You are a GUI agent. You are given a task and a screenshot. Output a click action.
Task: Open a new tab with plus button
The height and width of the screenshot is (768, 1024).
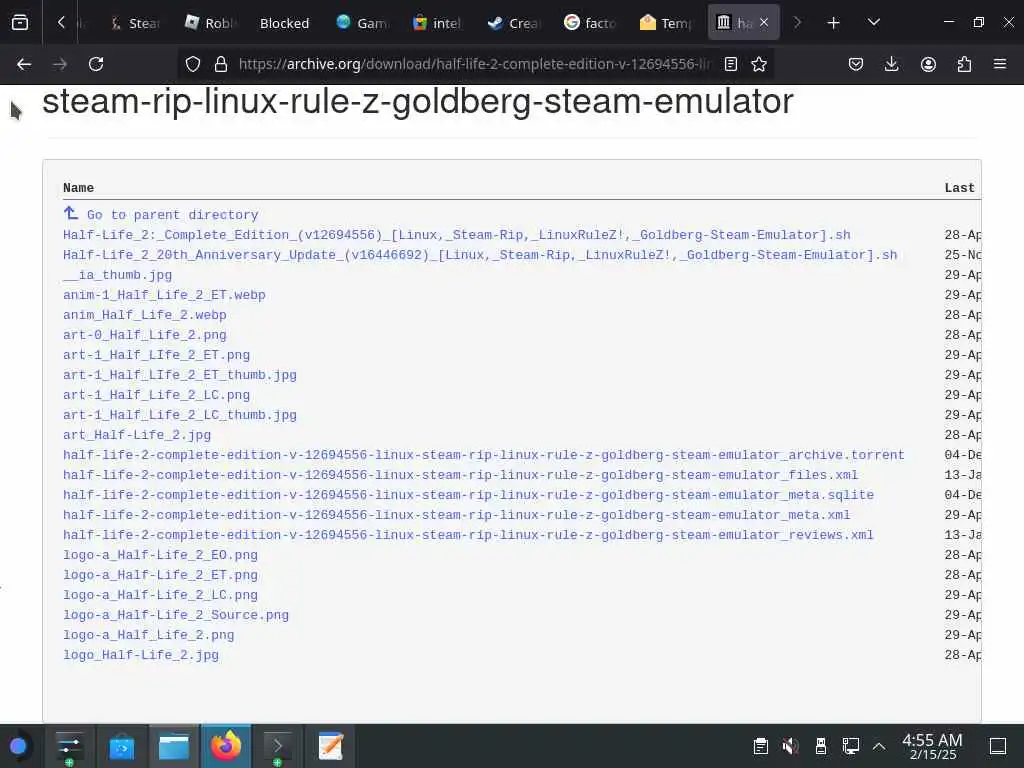[x=833, y=23]
